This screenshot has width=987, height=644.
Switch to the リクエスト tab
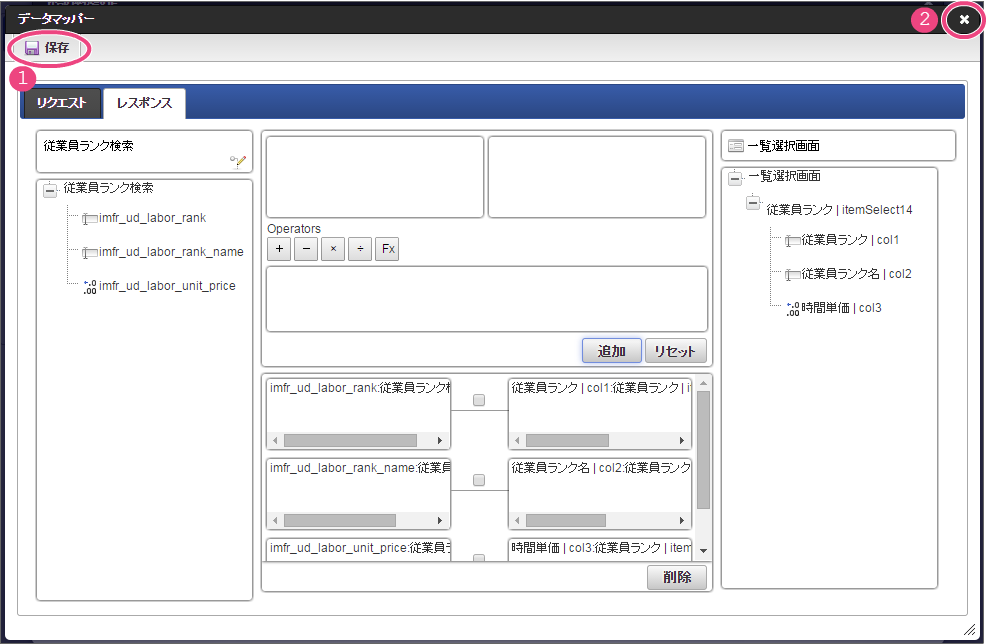[61, 103]
